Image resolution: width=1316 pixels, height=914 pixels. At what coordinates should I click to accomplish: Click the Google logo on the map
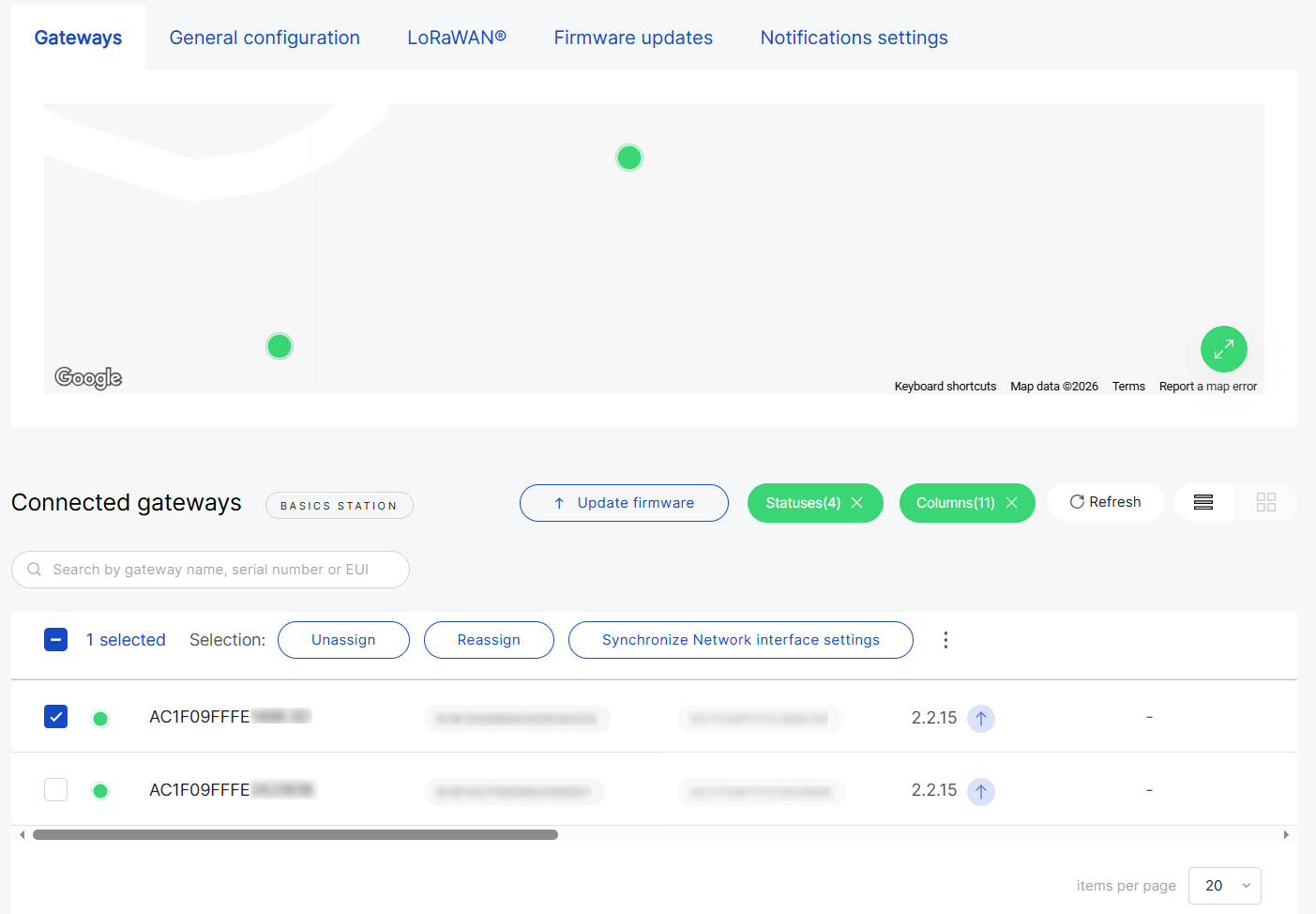pyautogui.click(x=87, y=377)
